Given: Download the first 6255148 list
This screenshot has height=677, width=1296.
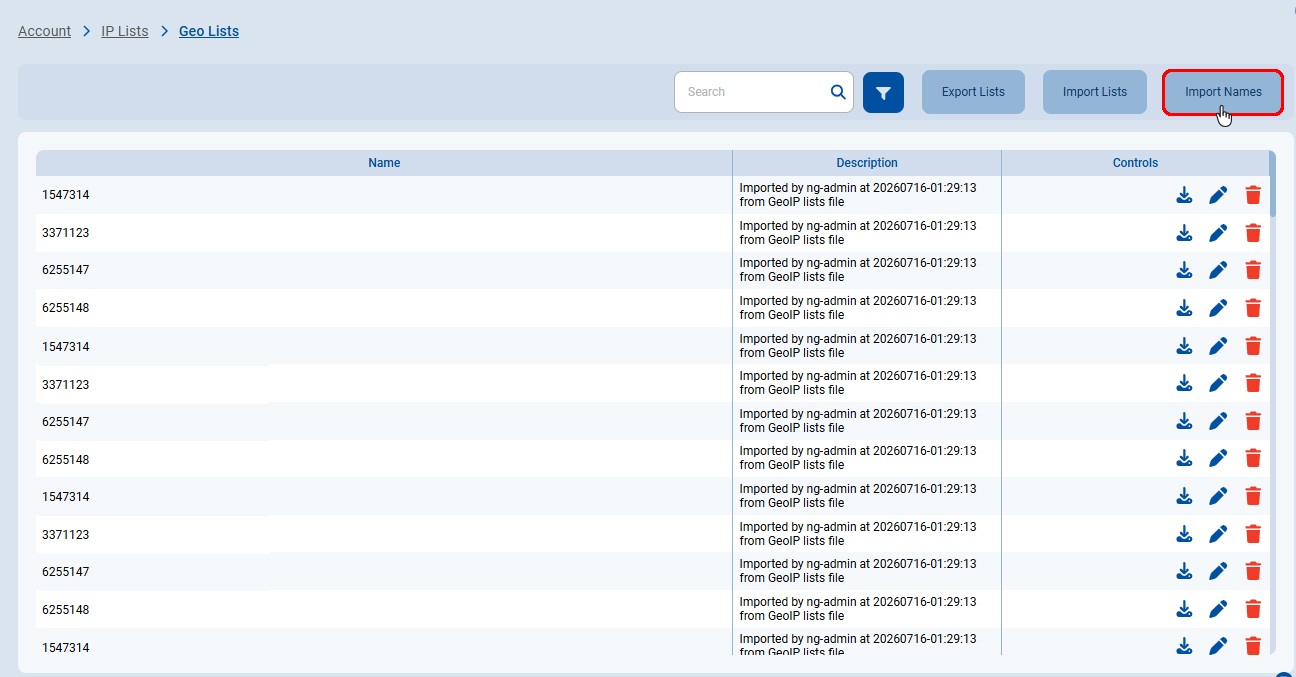Looking at the screenshot, I should point(1184,308).
